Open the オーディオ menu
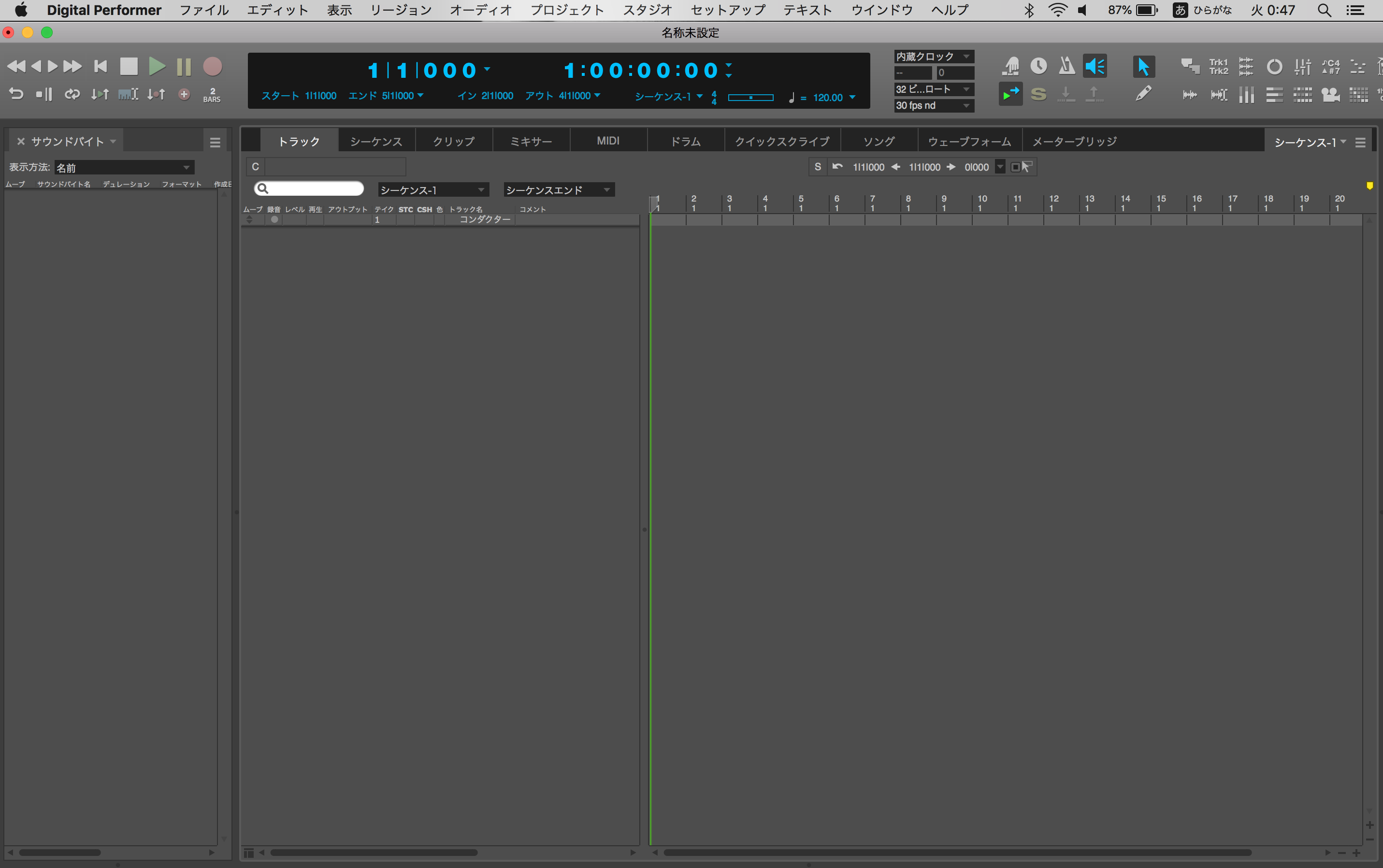Viewport: 1383px width, 868px height. click(480, 10)
